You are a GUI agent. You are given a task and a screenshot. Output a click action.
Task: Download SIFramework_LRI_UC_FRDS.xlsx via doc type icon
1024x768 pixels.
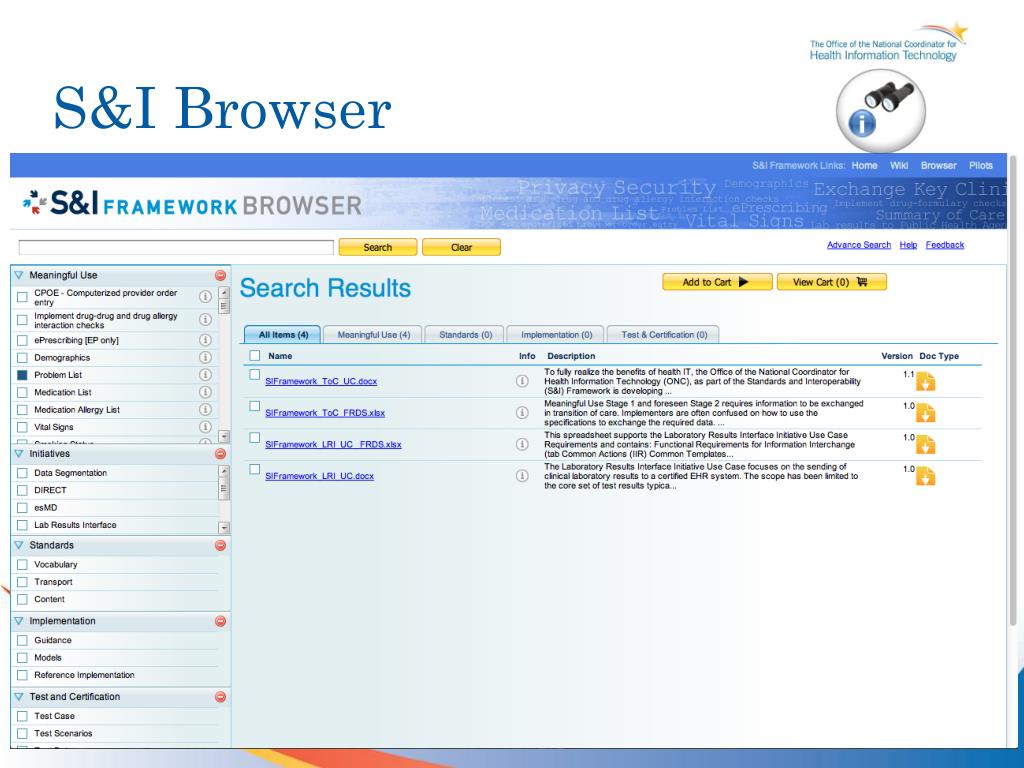tap(925, 445)
